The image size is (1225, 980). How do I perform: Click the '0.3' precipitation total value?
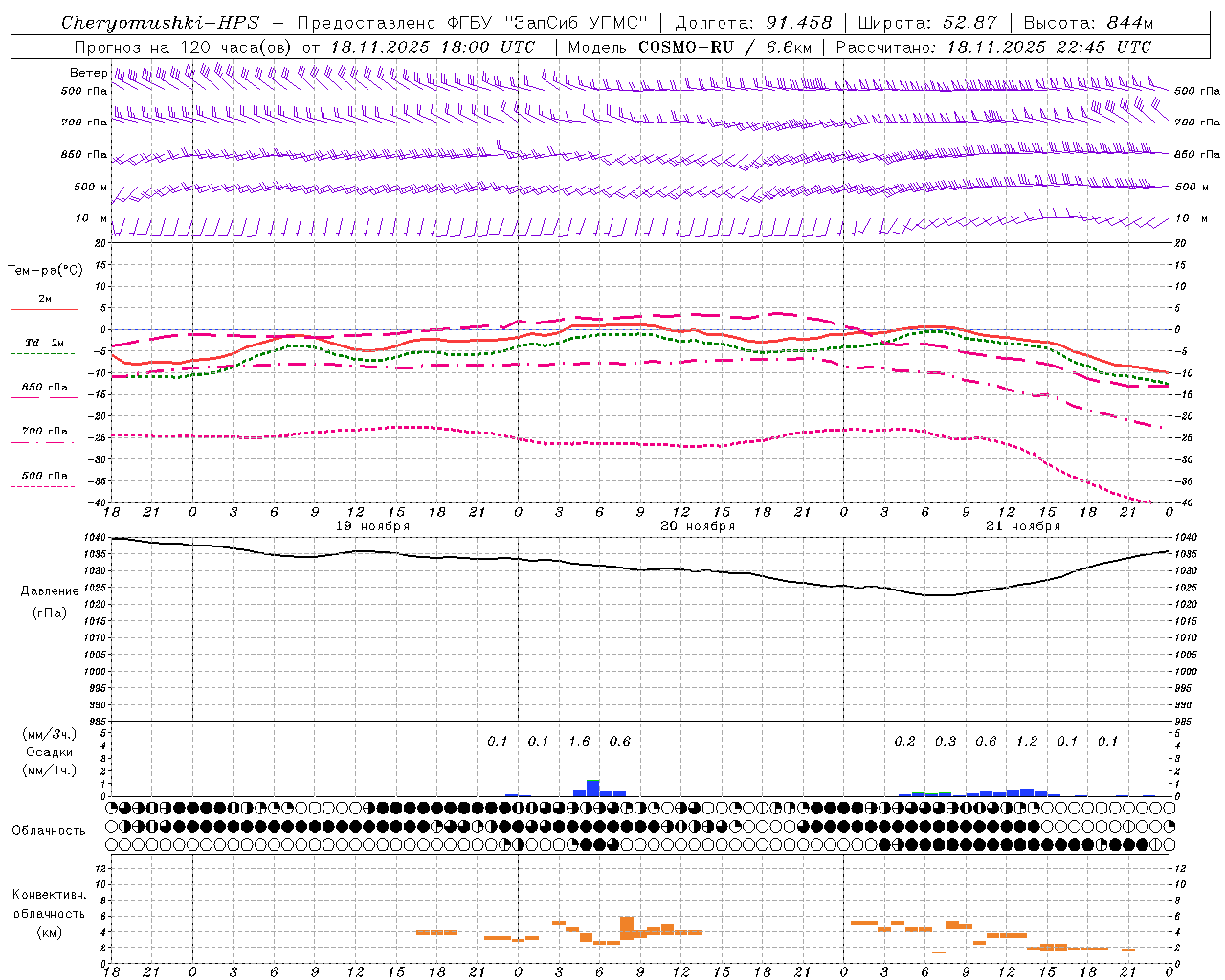point(946,741)
